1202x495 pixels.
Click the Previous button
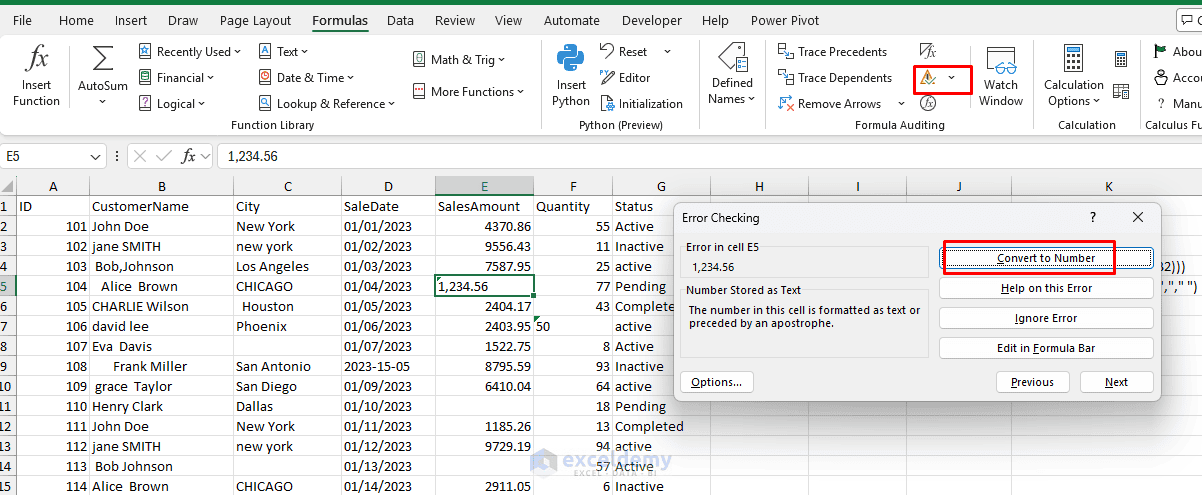(1032, 382)
